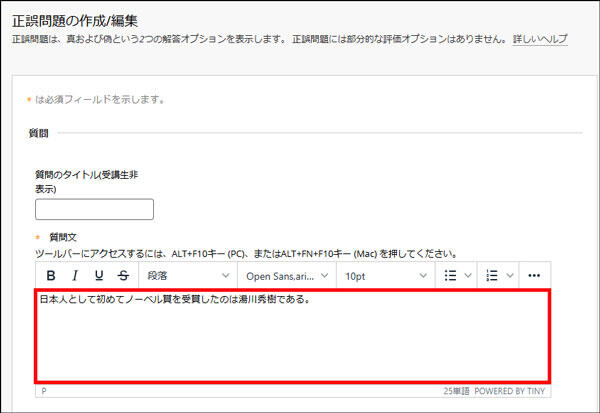Open the 10pt font size dropdown
The height and width of the screenshot is (413, 600).
click(x=386, y=276)
